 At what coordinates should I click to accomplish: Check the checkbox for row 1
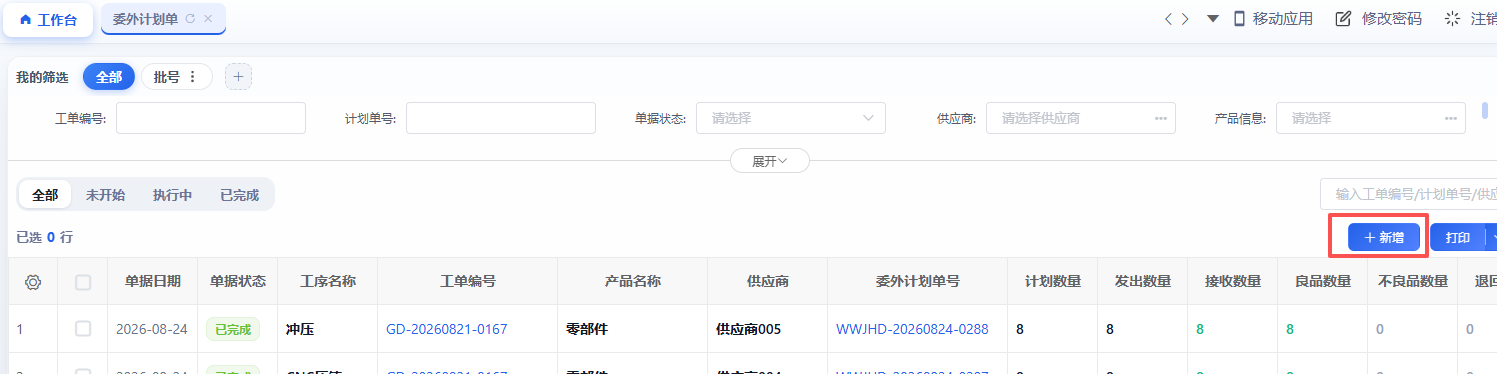coord(83,328)
